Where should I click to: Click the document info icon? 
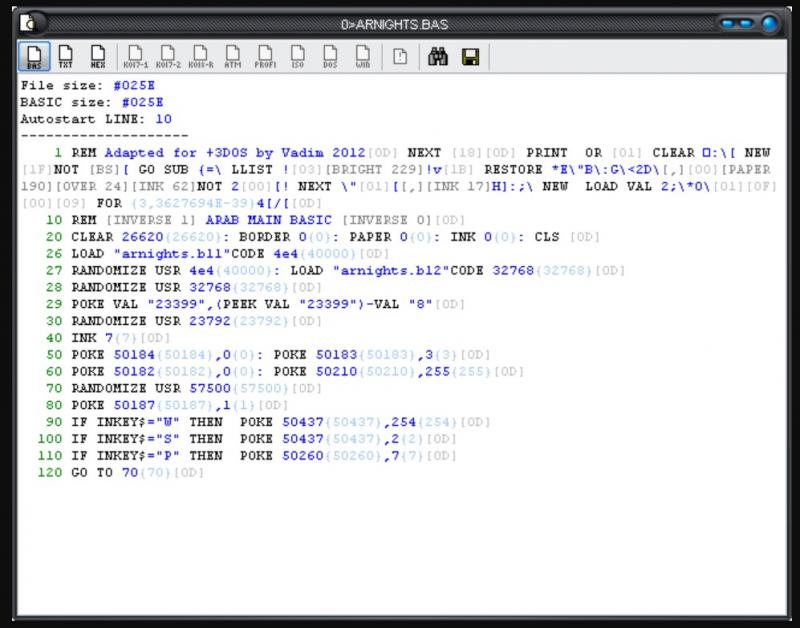click(x=400, y=57)
